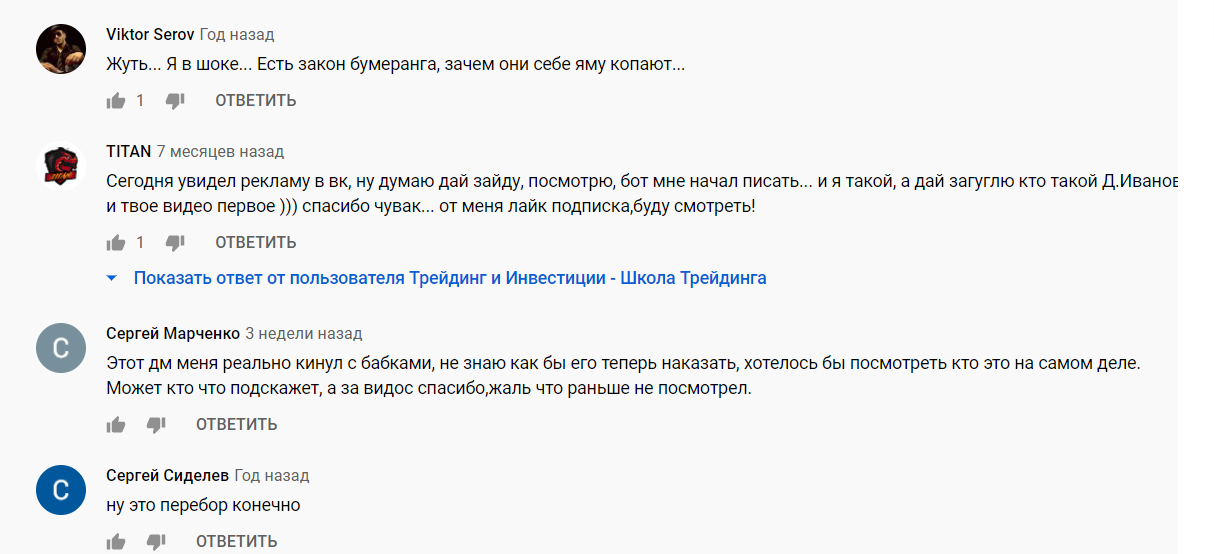Viewport: 1214px width, 554px height.
Task: Dislike the TITAN comment
Action: 175,242
